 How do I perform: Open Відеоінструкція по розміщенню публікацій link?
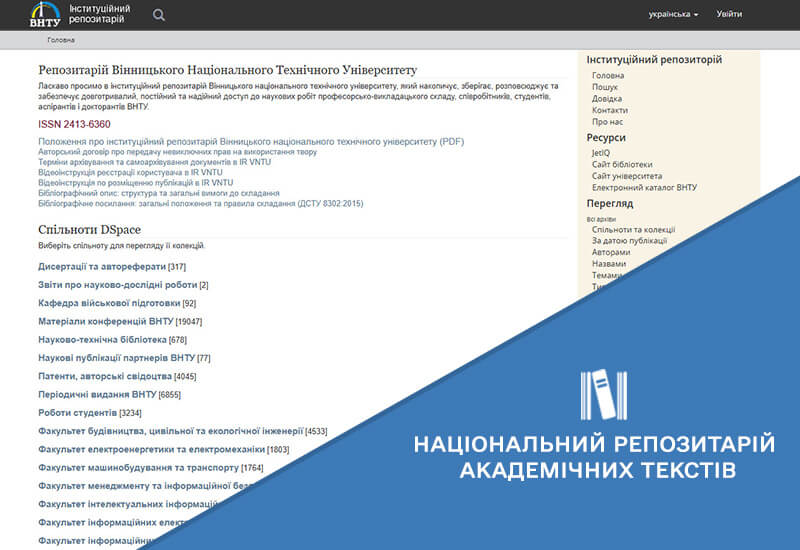136,183
